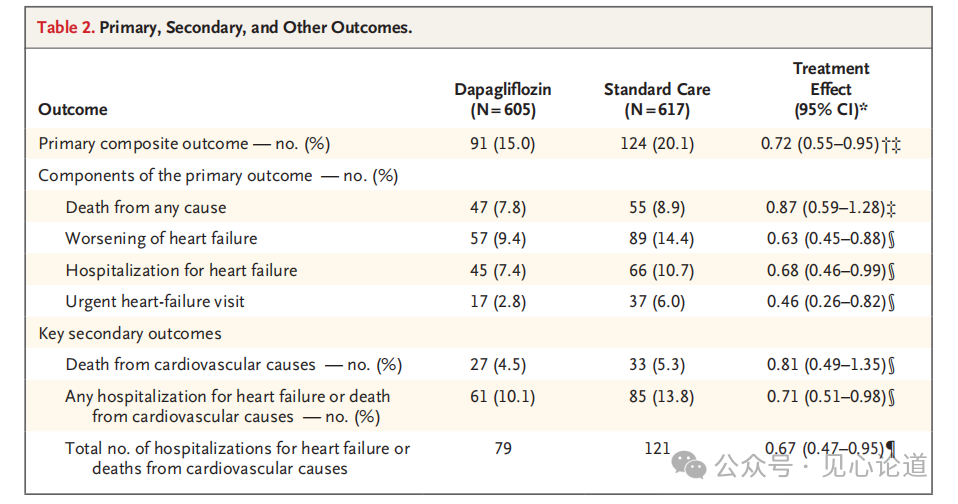
Task: Select the "Hospitalization for heart failure" row label
Action: click(181, 270)
